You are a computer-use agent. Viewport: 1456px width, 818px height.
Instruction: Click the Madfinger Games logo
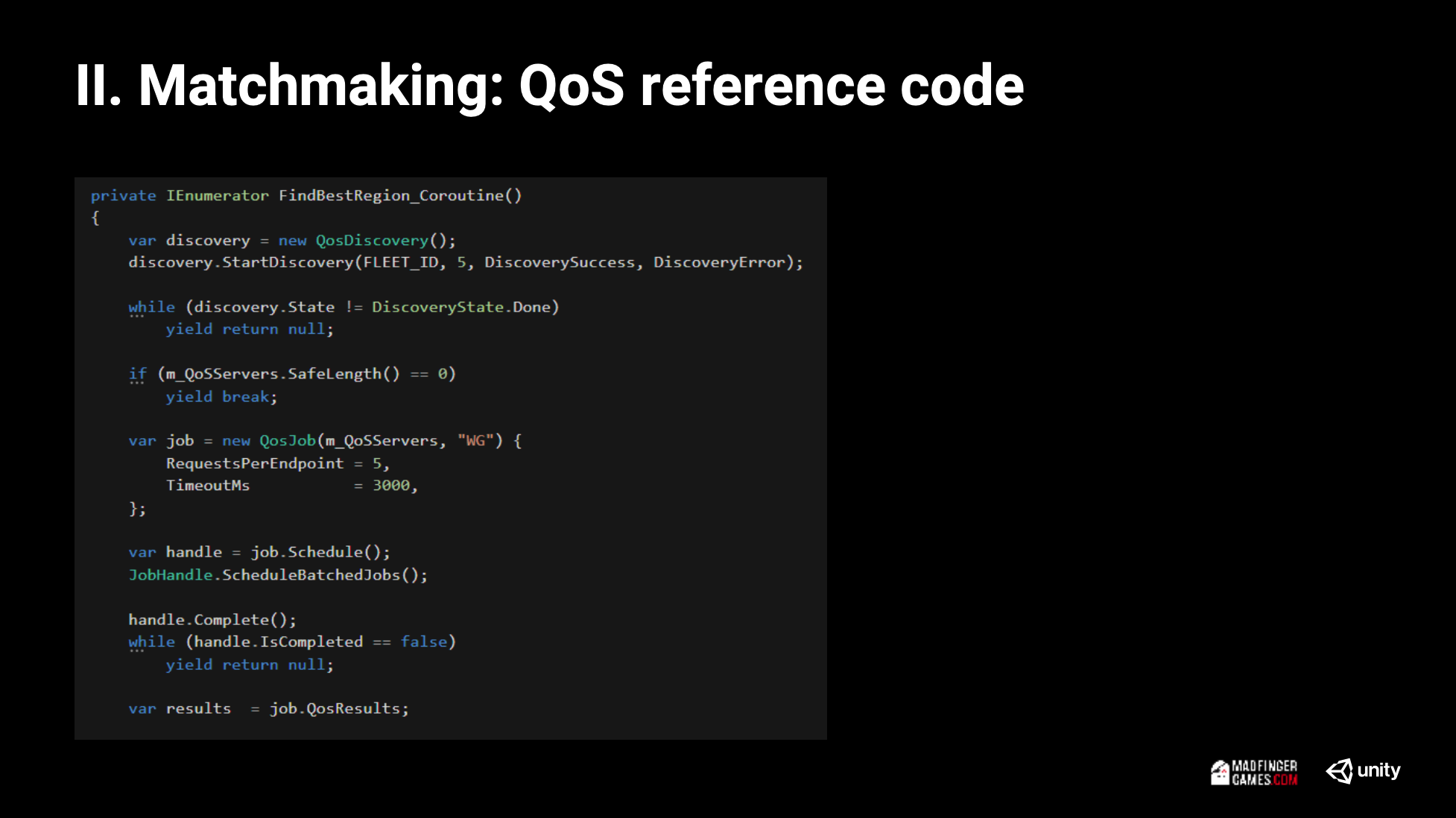(1254, 773)
